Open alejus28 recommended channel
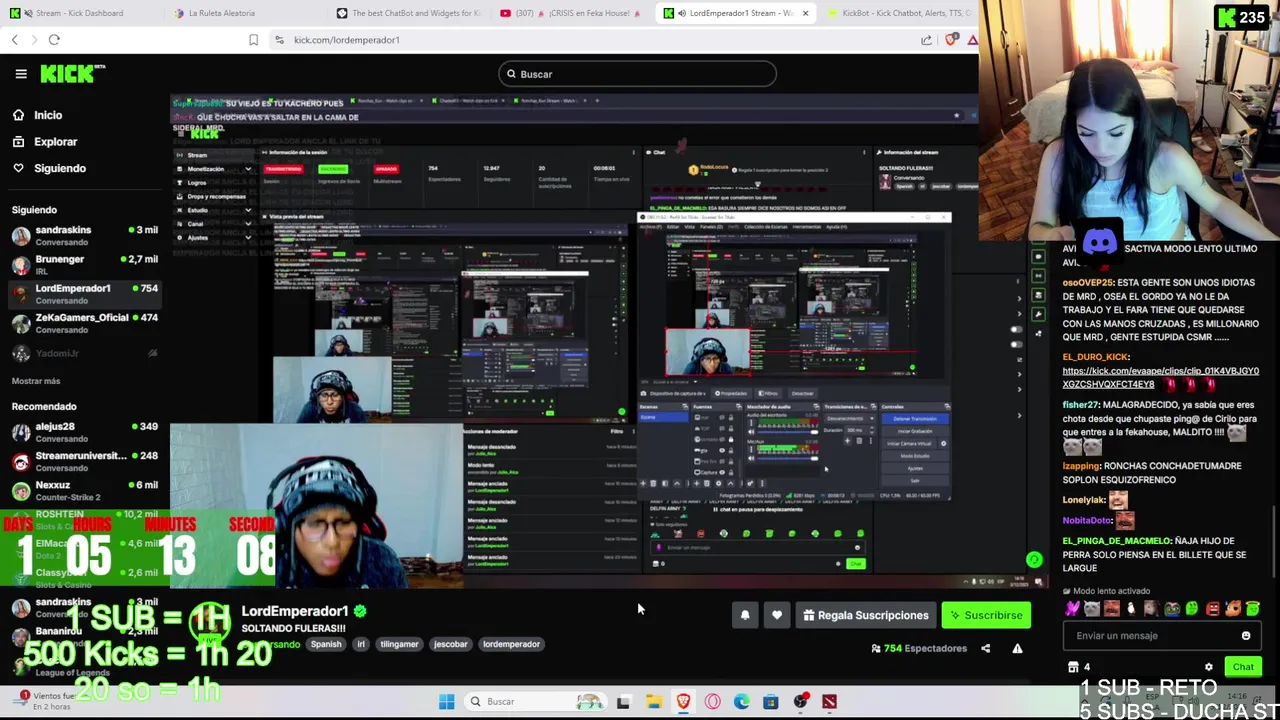The width and height of the screenshot is (1280, 720). pyautogui.click(x=84, y=432)
